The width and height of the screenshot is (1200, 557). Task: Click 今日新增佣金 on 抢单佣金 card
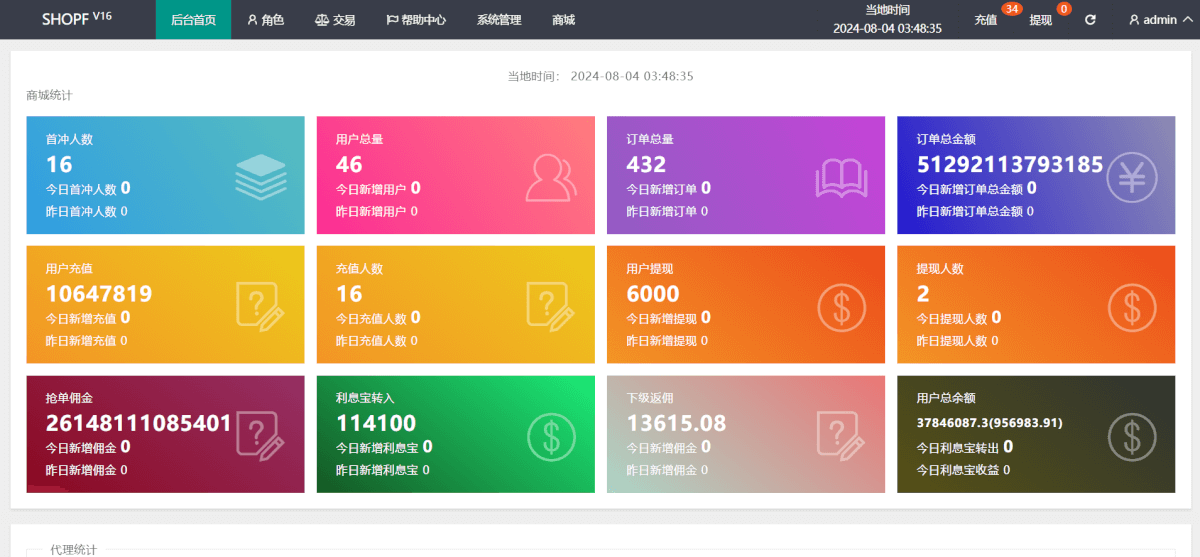[81, 447]
